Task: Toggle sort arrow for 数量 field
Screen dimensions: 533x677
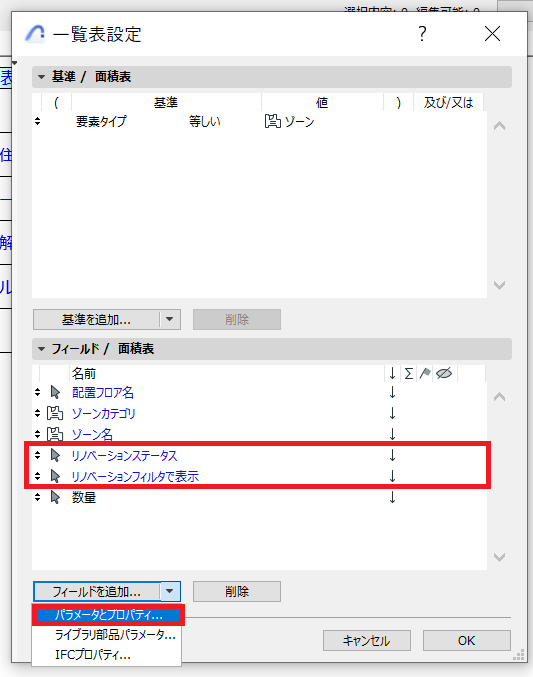Action: [392, 497]
